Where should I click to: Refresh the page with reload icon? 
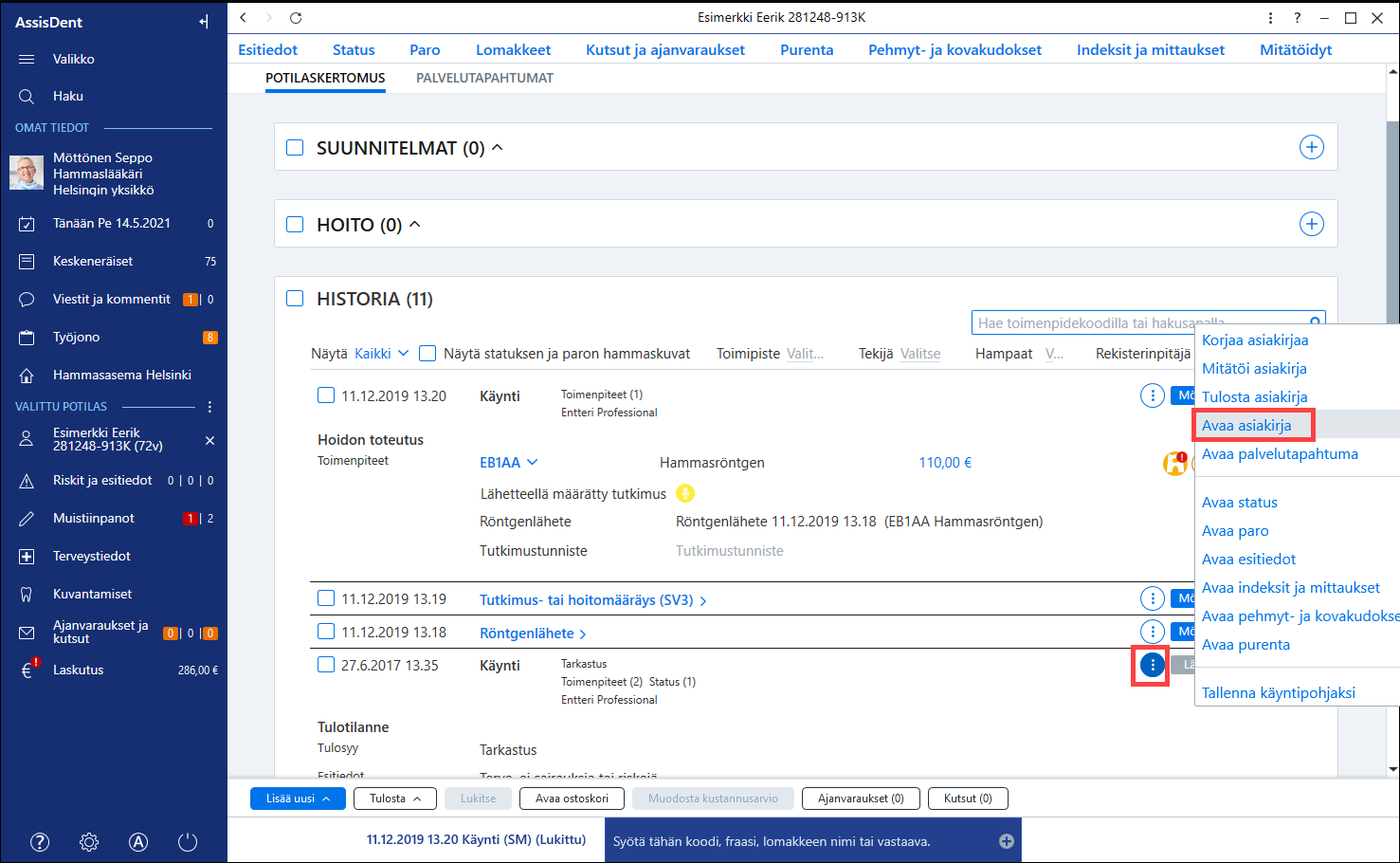[x=296, y=17]
